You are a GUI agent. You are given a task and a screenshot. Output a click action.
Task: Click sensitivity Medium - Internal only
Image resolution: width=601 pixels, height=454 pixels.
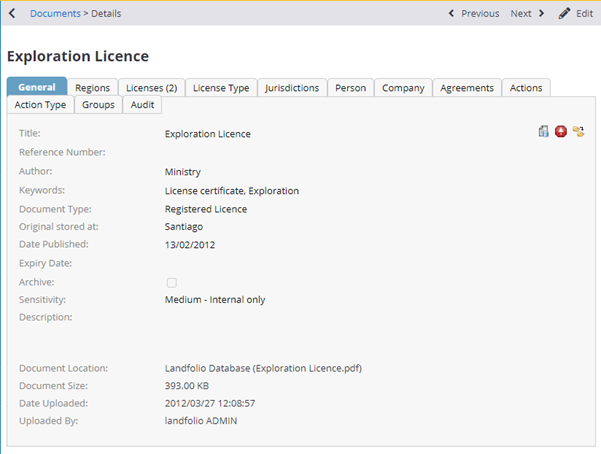[215, 299]
